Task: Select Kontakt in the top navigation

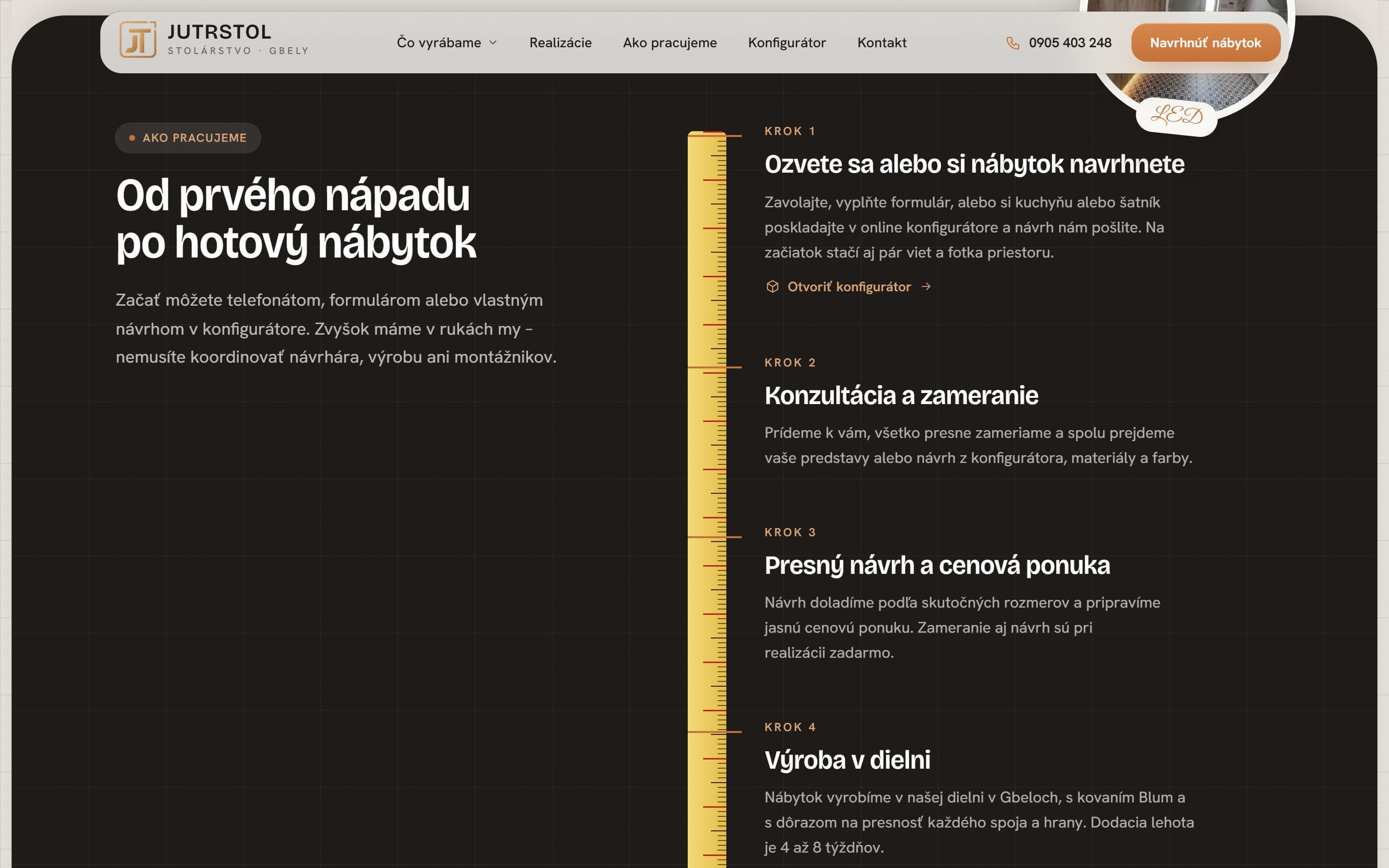Action: click(x=882, y=43)
